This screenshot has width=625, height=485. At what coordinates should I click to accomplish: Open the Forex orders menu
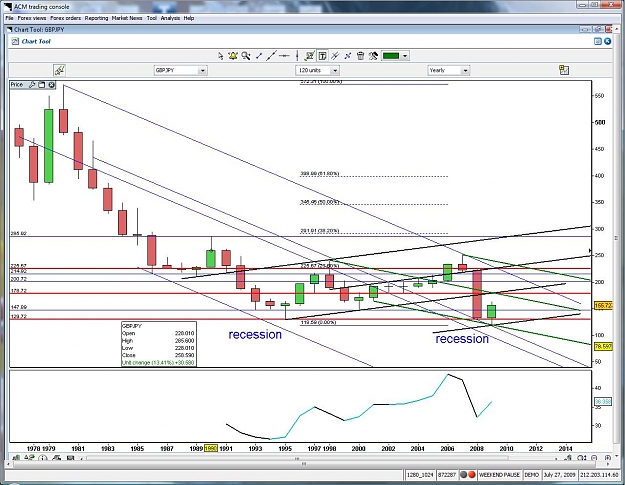click(x=66, y=18)
